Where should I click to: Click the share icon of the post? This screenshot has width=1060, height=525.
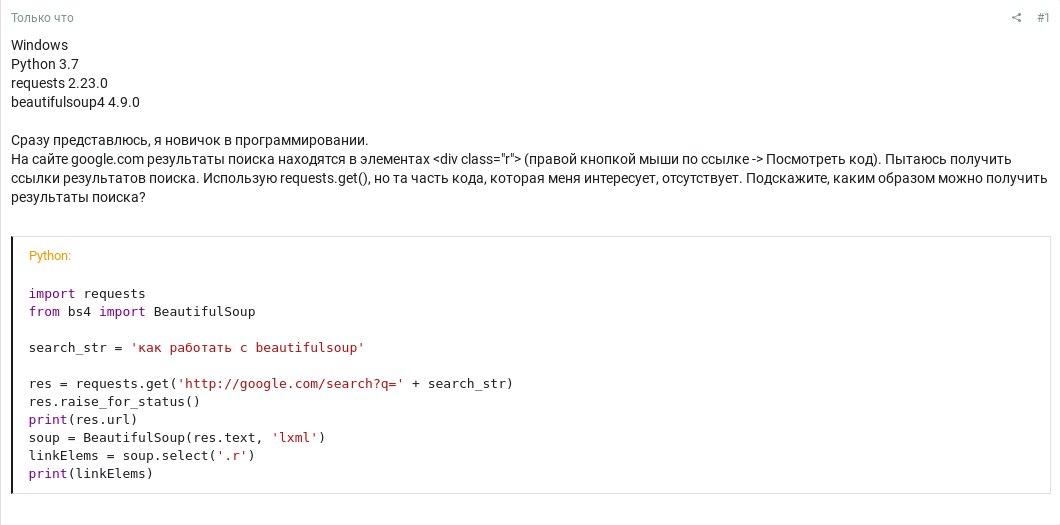pos(1016,18)
